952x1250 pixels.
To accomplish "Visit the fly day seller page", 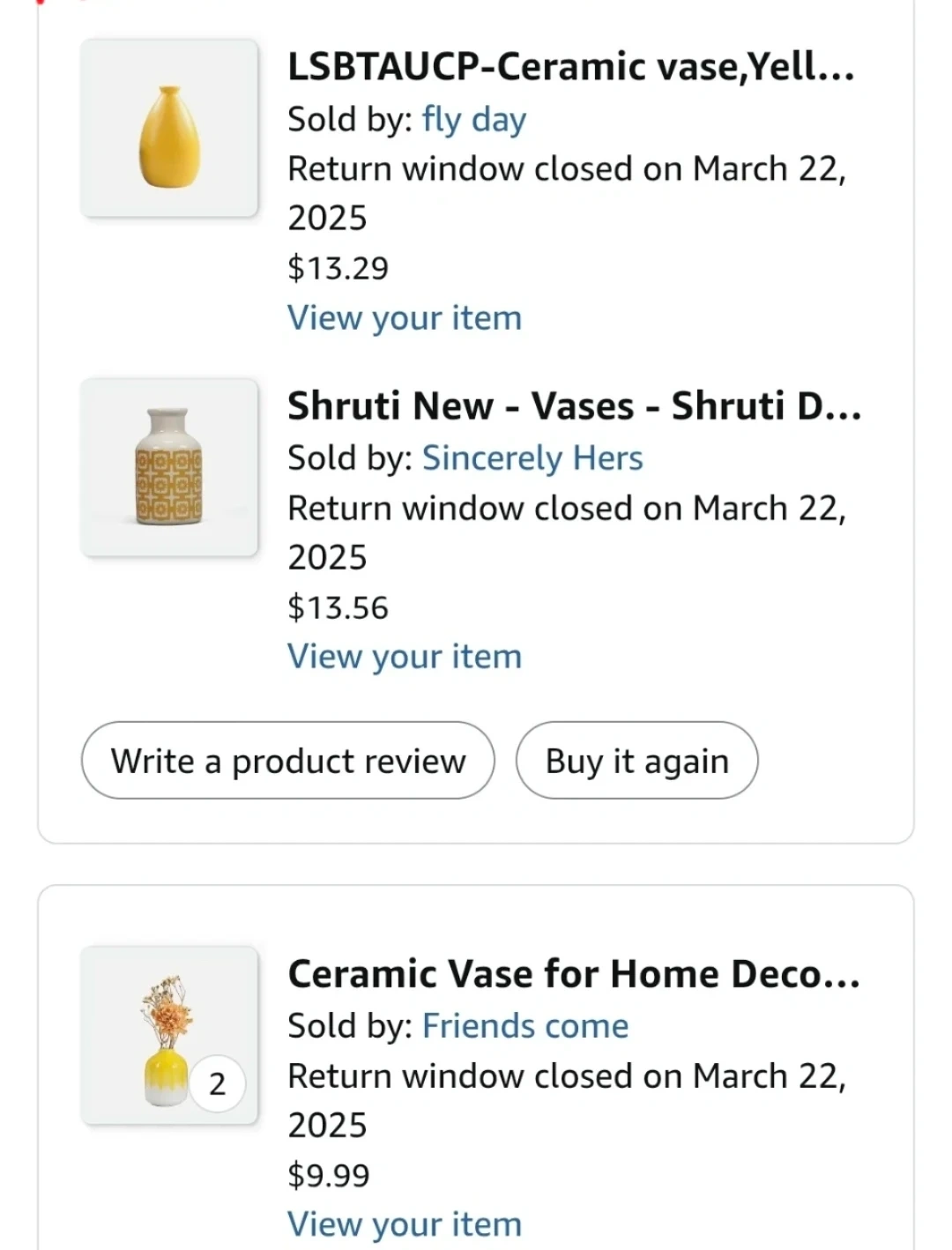I will click(x=473, y=119).
